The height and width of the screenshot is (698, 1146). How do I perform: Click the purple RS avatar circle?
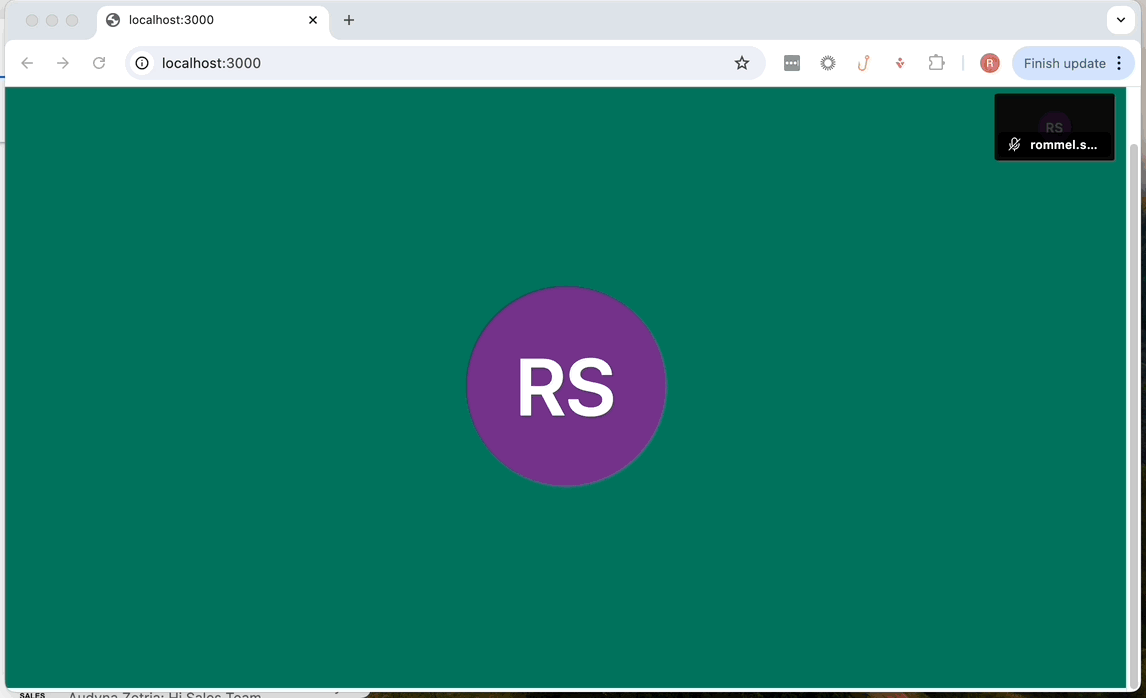566,387
